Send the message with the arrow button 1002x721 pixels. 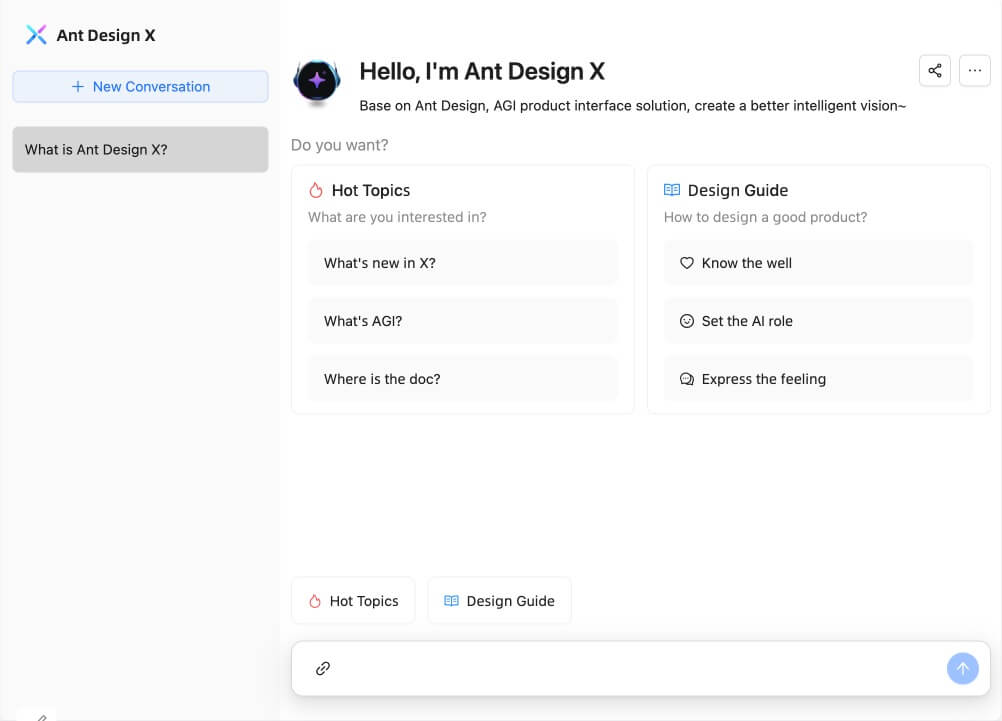(x=962, y=668)
